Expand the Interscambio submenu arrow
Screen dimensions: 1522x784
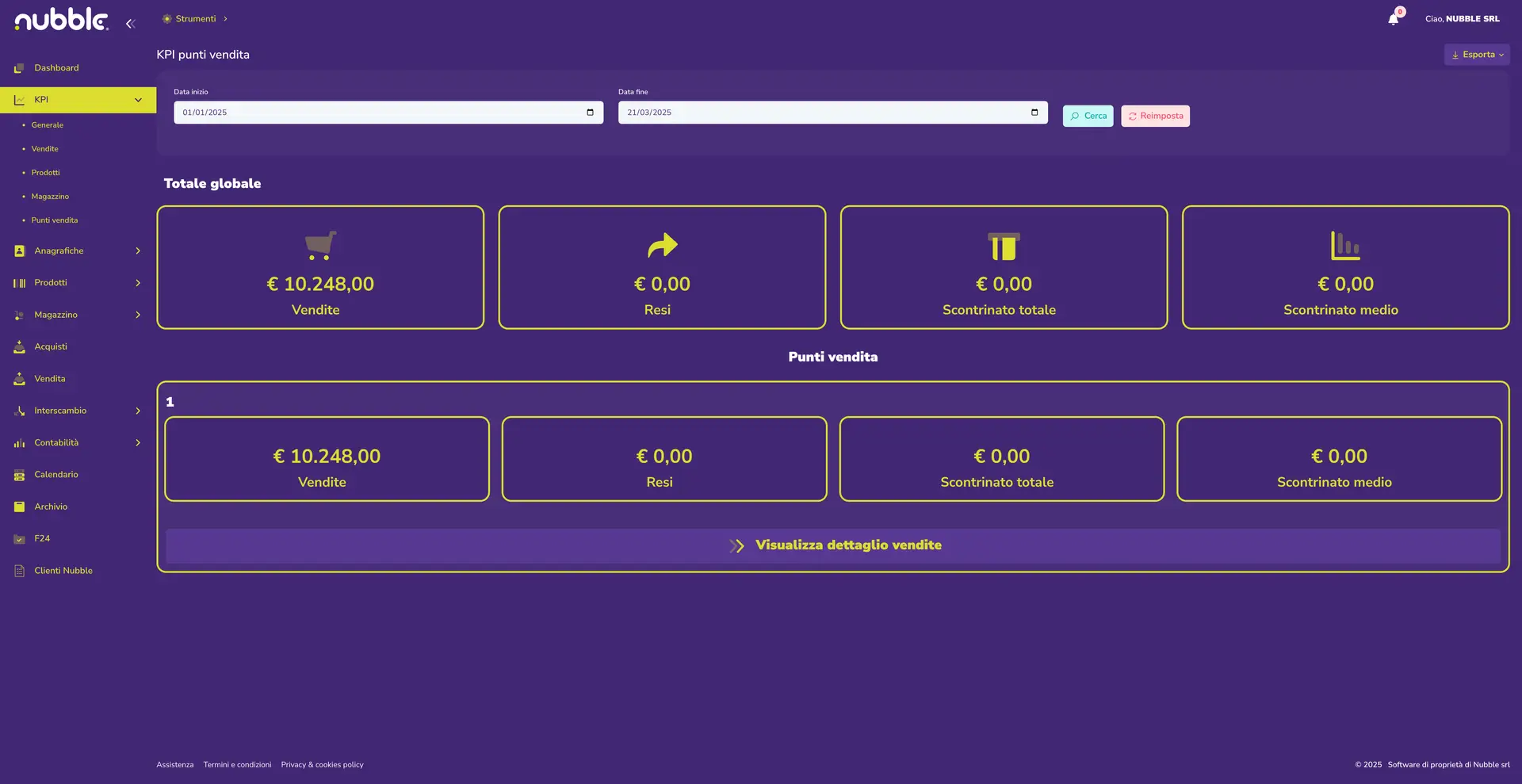(x=138, y=411)
